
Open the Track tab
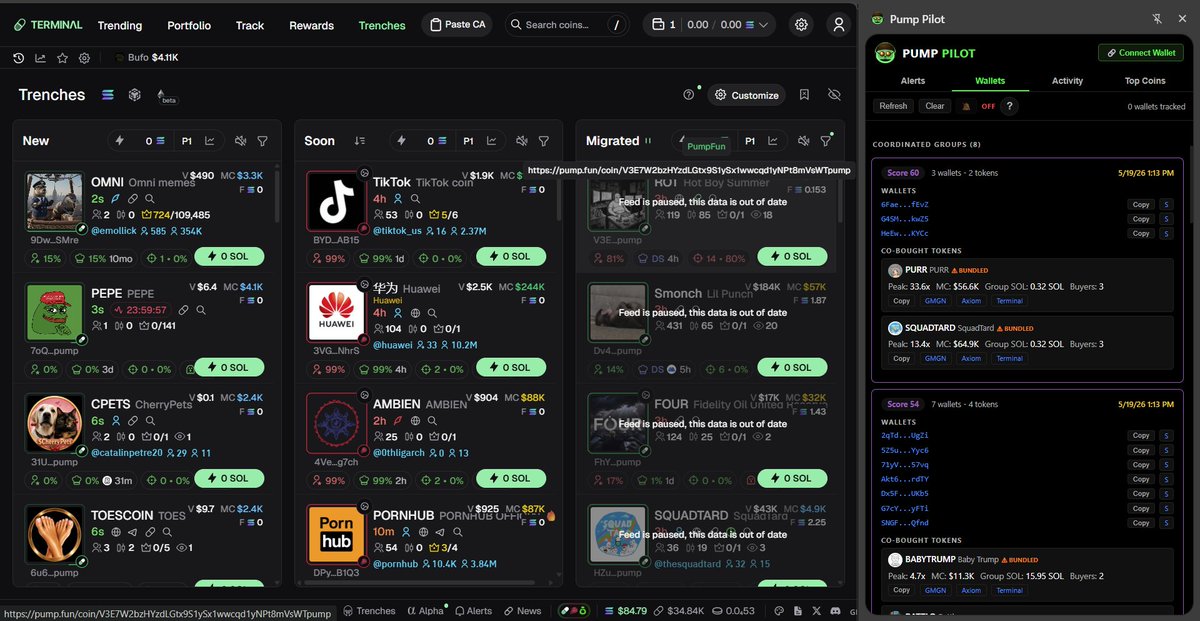[x=250, y=25]
